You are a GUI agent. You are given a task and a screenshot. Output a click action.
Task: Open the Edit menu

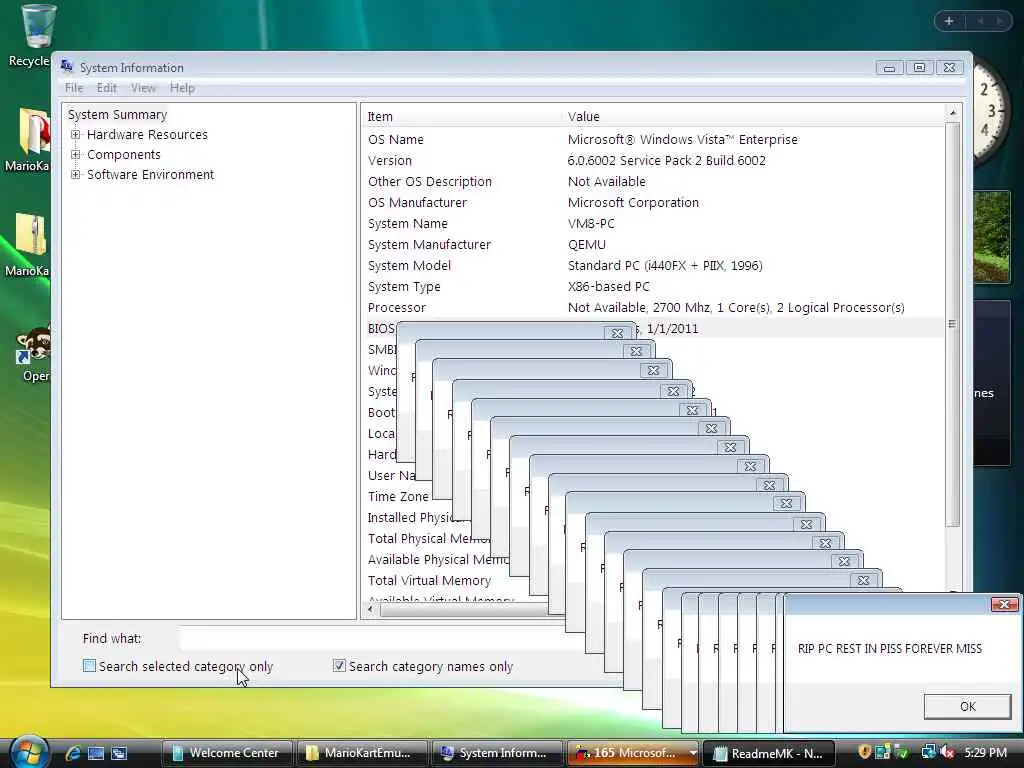106,88
